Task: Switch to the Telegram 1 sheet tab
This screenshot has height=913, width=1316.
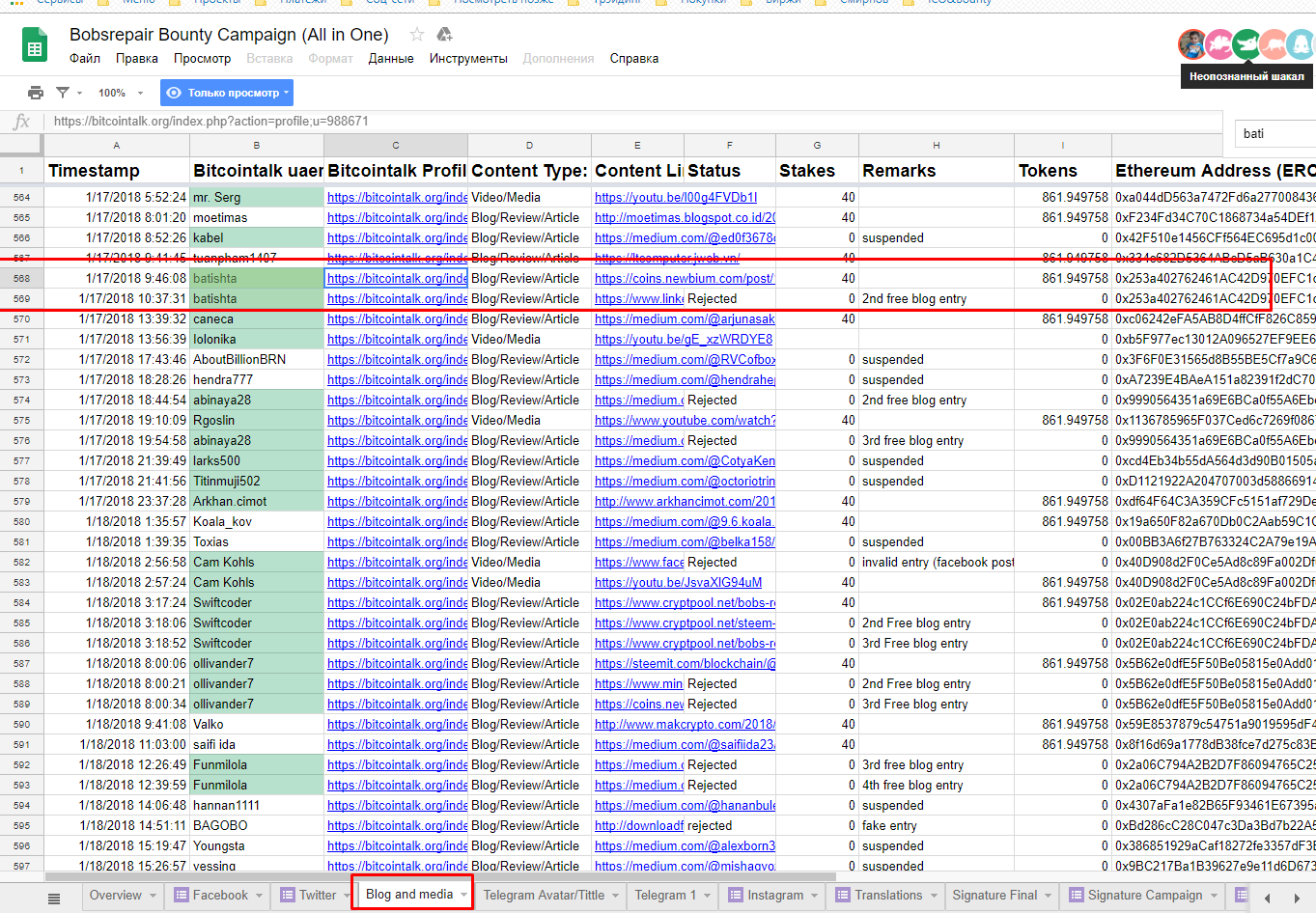Action: 665,896
